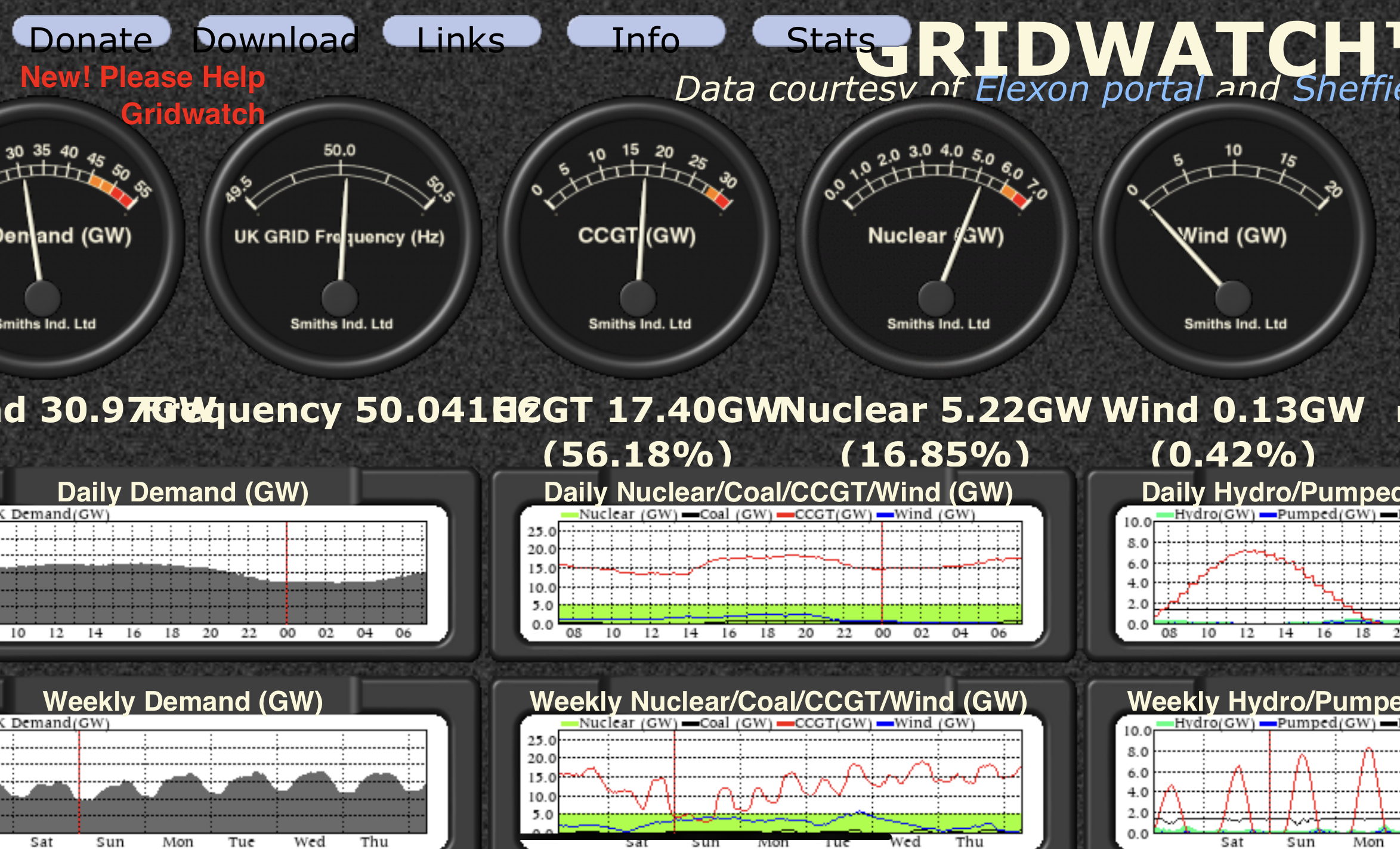Screen dimensions: 1400x849
Task: Click the 'Weekly Demand (GW)' title
Action: pos(183,701)
